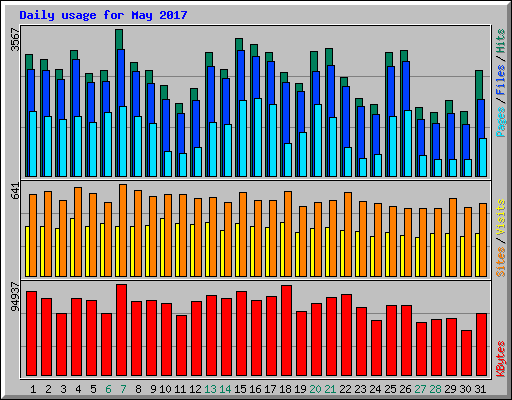The width and height of the screenshot is (512, 400).
Task: Click the 94937 axis value
Action: (15, 297)
